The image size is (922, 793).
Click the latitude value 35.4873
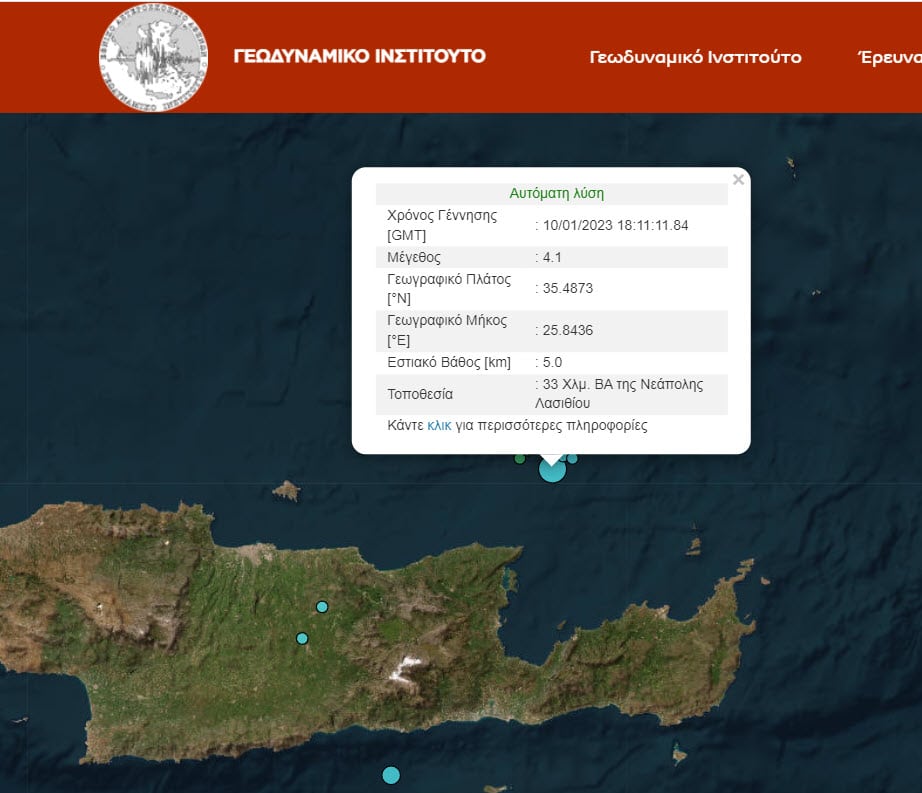point(567,288)
